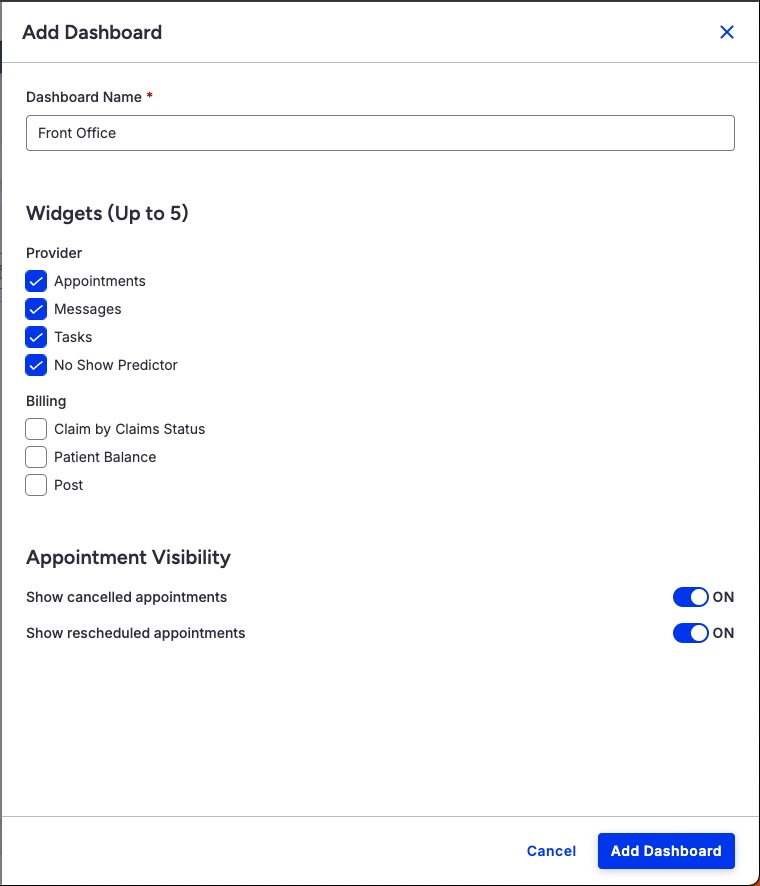Click the Dashboard Name input field

pyautogui.click(x=380, y=133)
